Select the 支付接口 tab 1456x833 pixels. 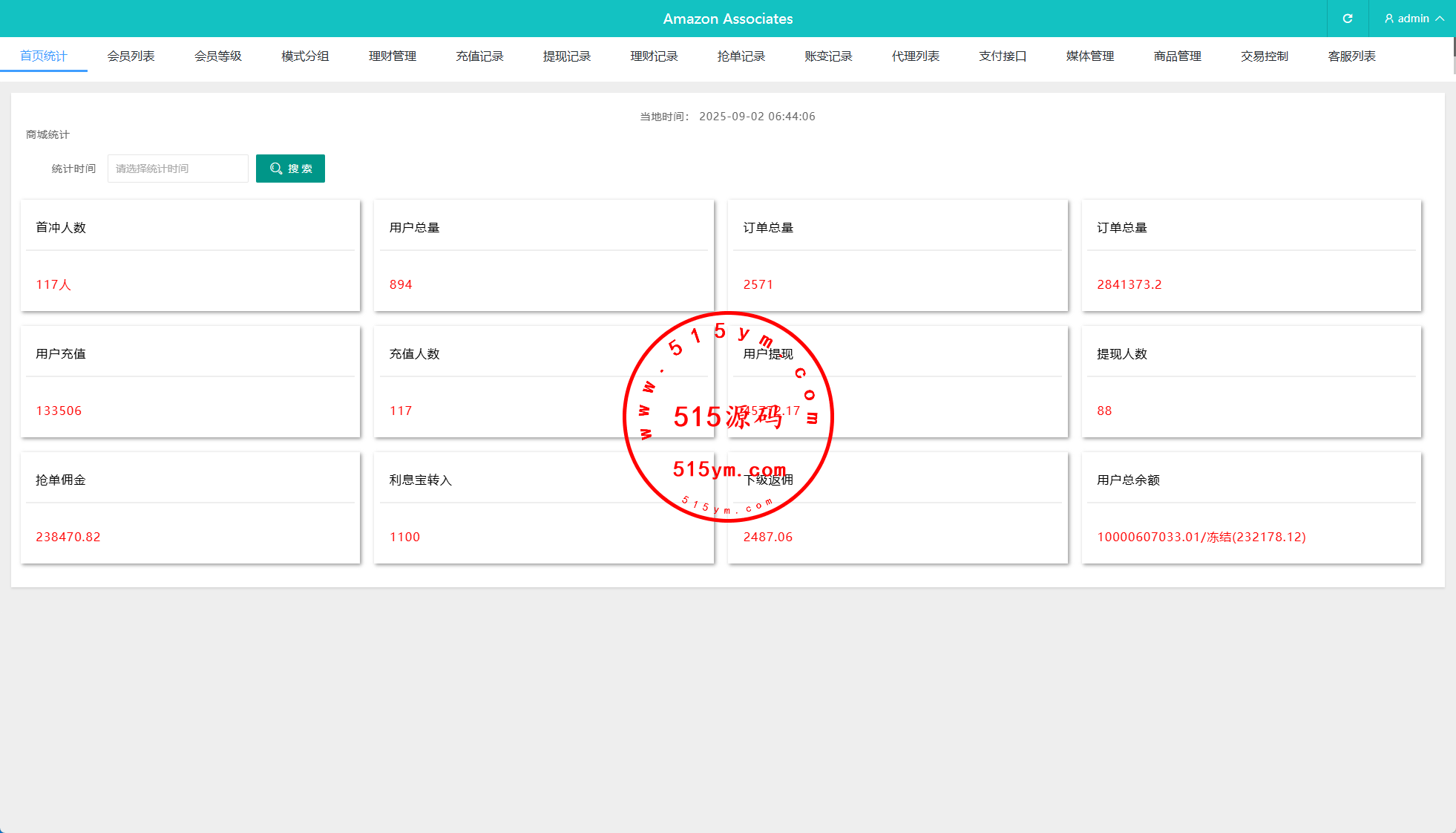coord(1003,56)
